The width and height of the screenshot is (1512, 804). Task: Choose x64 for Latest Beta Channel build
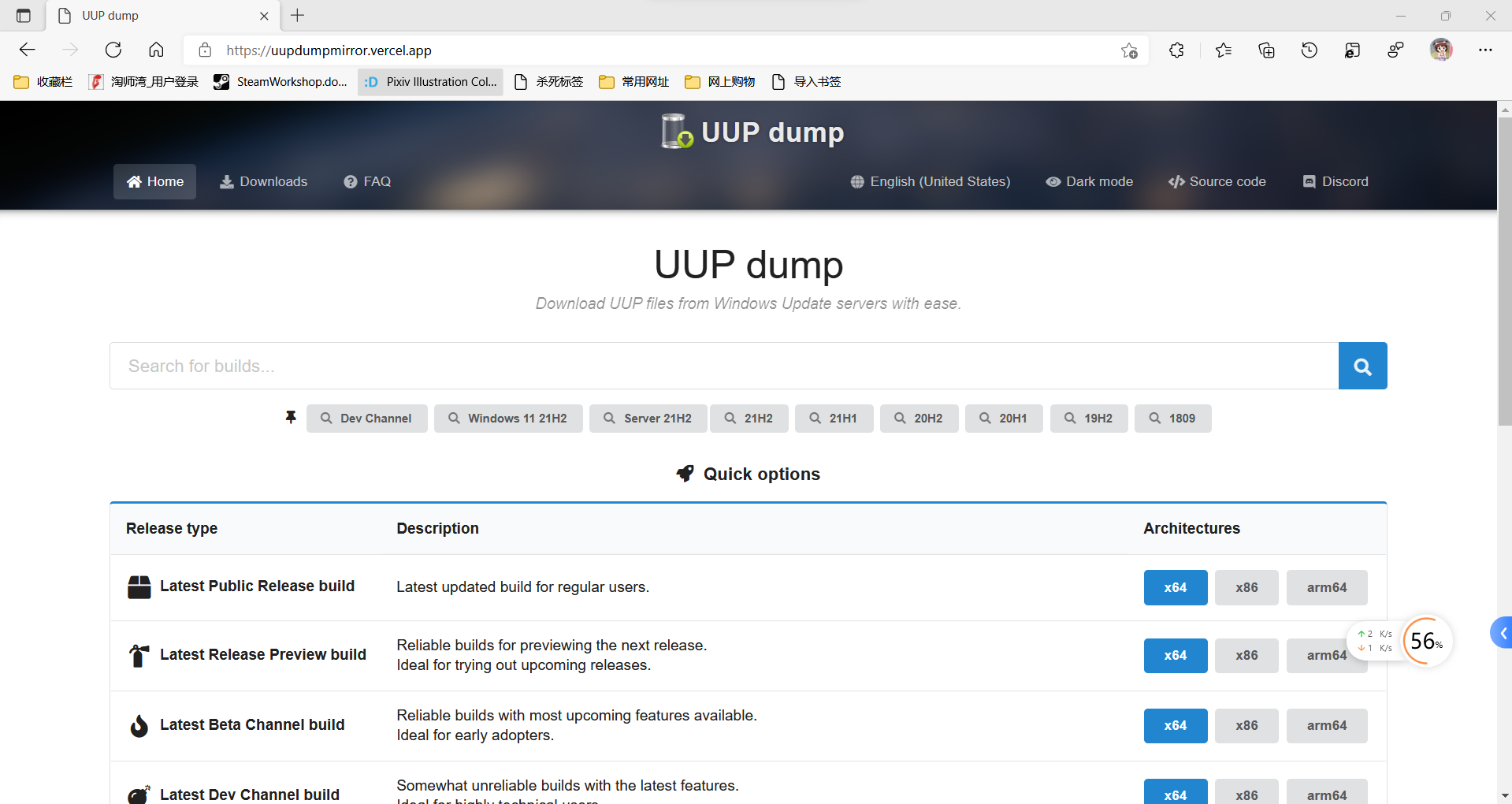click(1176, 726)
